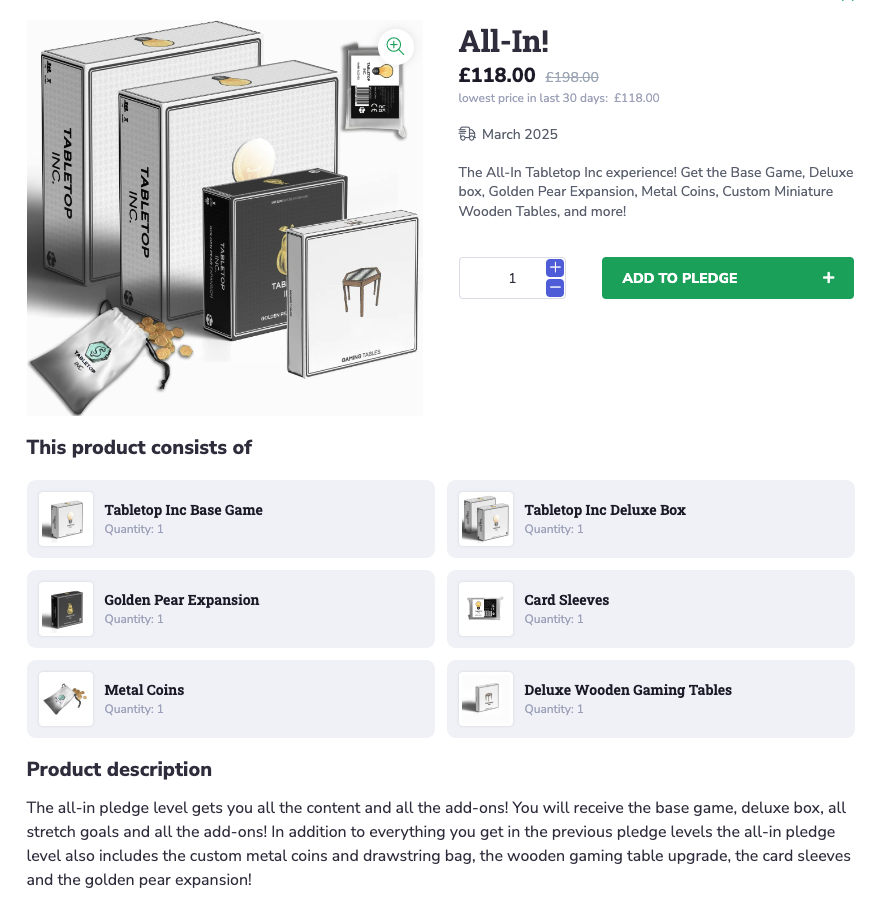This screenshot has height=902, width=881.
Task: Increase quantity with the plus stepper
Action: [555, 267]
